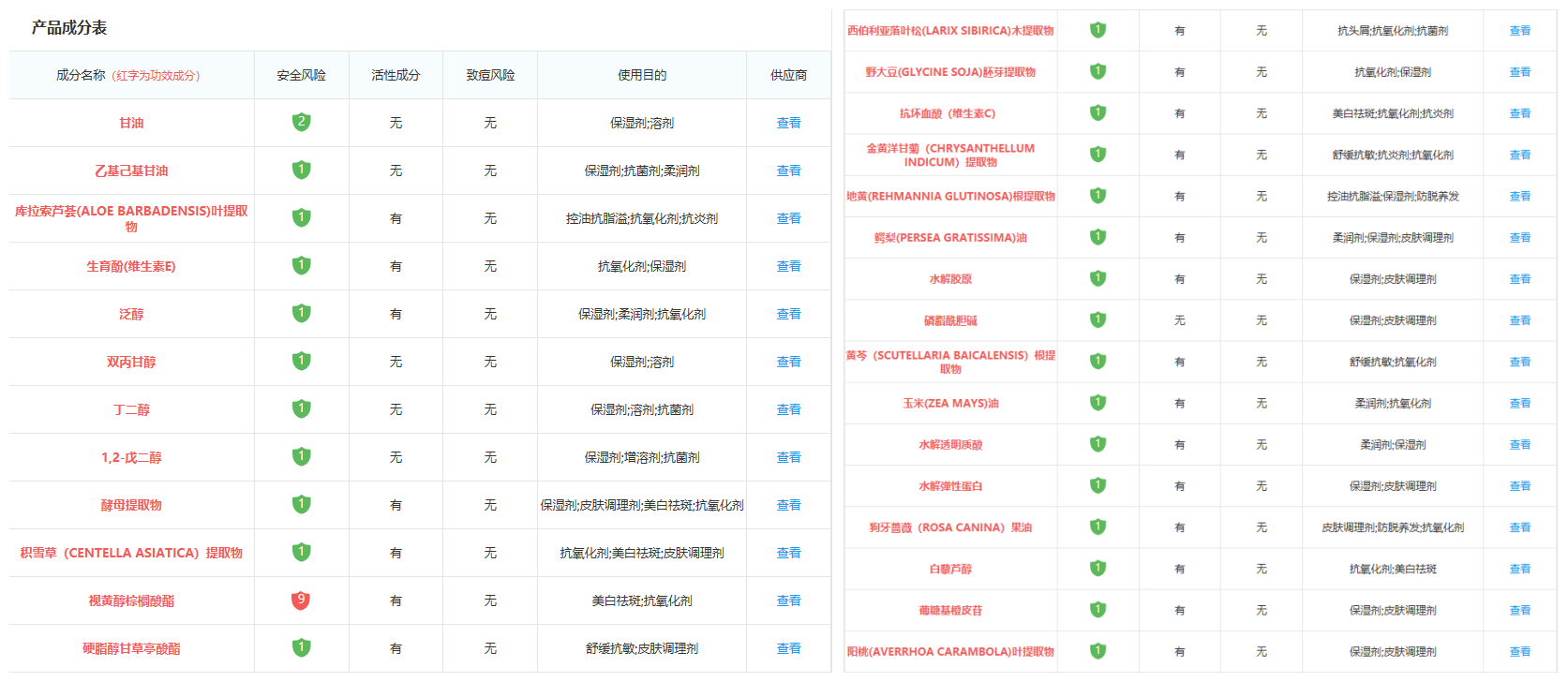This screenshot has width=1568, height=682.
Task: Click purpose cell 美白祛斑;抗氧化剂 for 视黄醇棕榈酸酯
Action: click(x=642, y=600)
